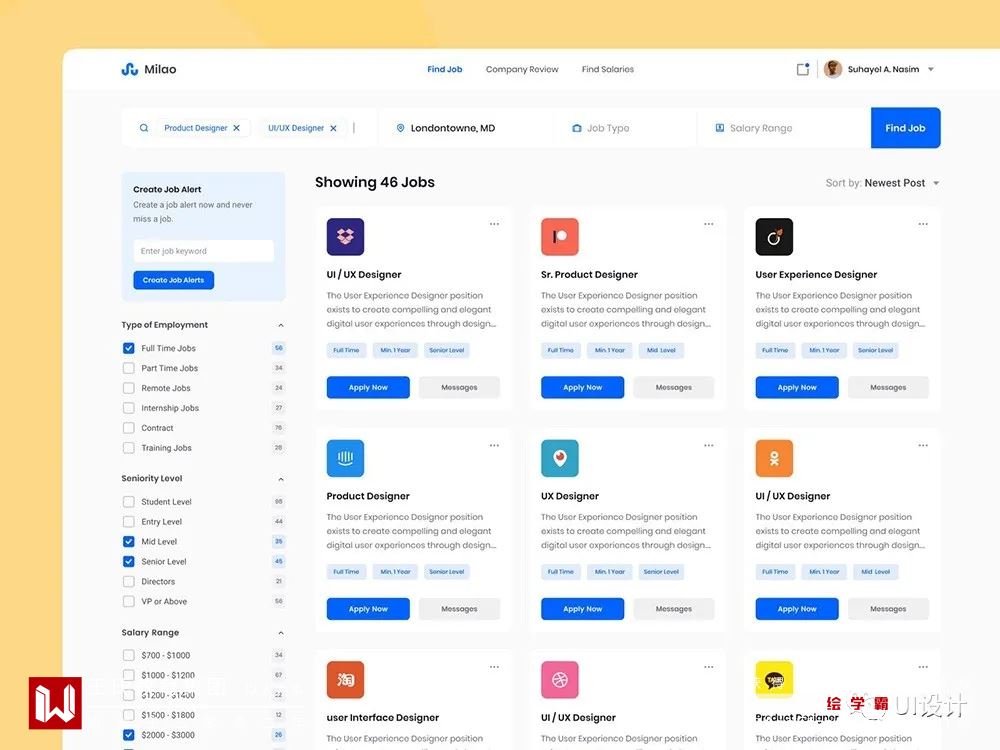Click the pink Dribbble logo icon
The width and height of the screenshot is (1000, 750).
pos(559,680)
